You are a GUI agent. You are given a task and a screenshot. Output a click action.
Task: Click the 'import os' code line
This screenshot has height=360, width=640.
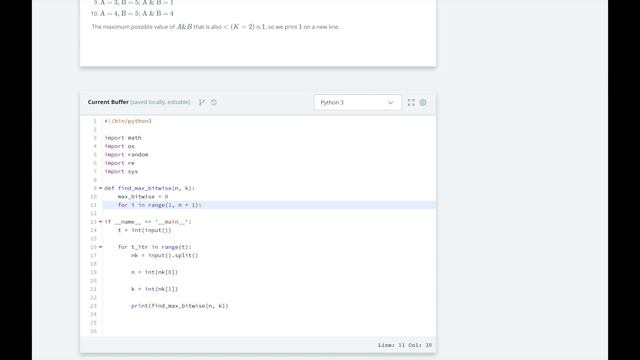pos(120,146)
